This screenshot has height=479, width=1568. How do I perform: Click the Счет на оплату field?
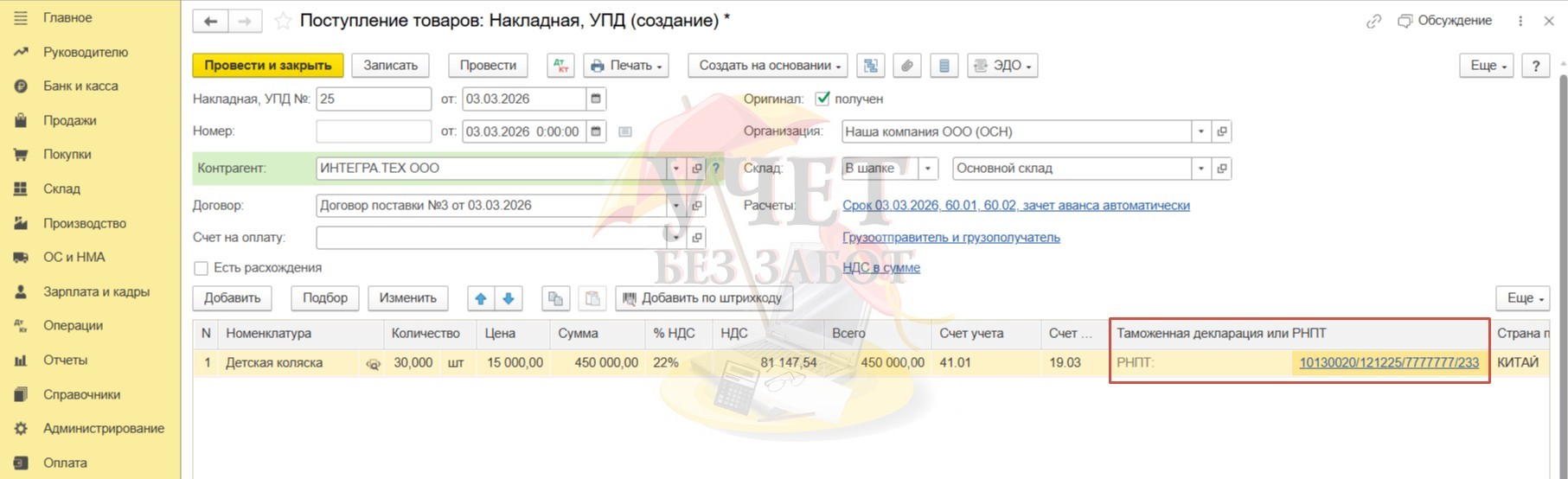(x=491, y=237)
